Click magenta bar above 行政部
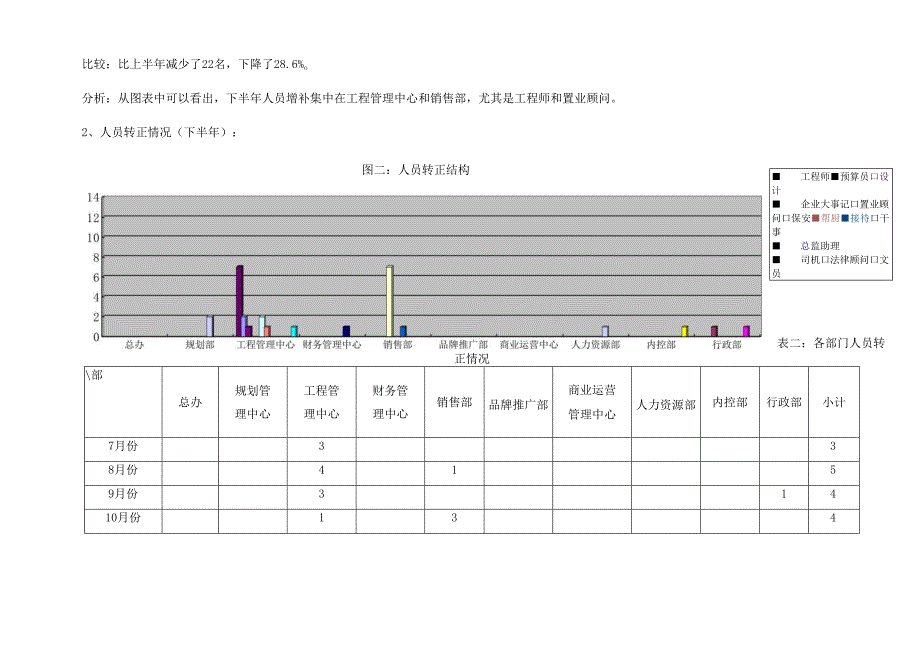 coord(746,331)
